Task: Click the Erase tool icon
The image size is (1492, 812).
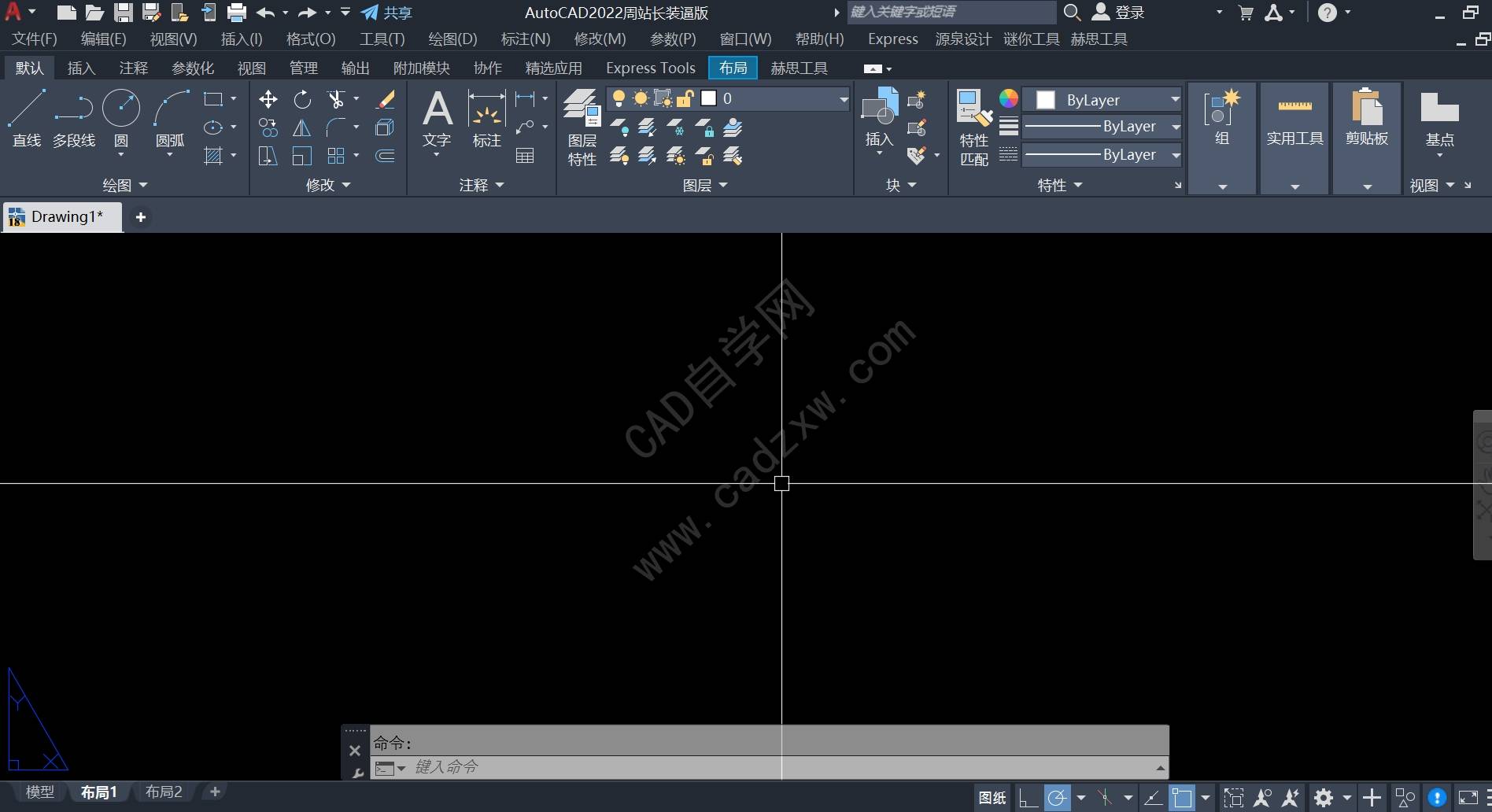Action: coord(386,99)
